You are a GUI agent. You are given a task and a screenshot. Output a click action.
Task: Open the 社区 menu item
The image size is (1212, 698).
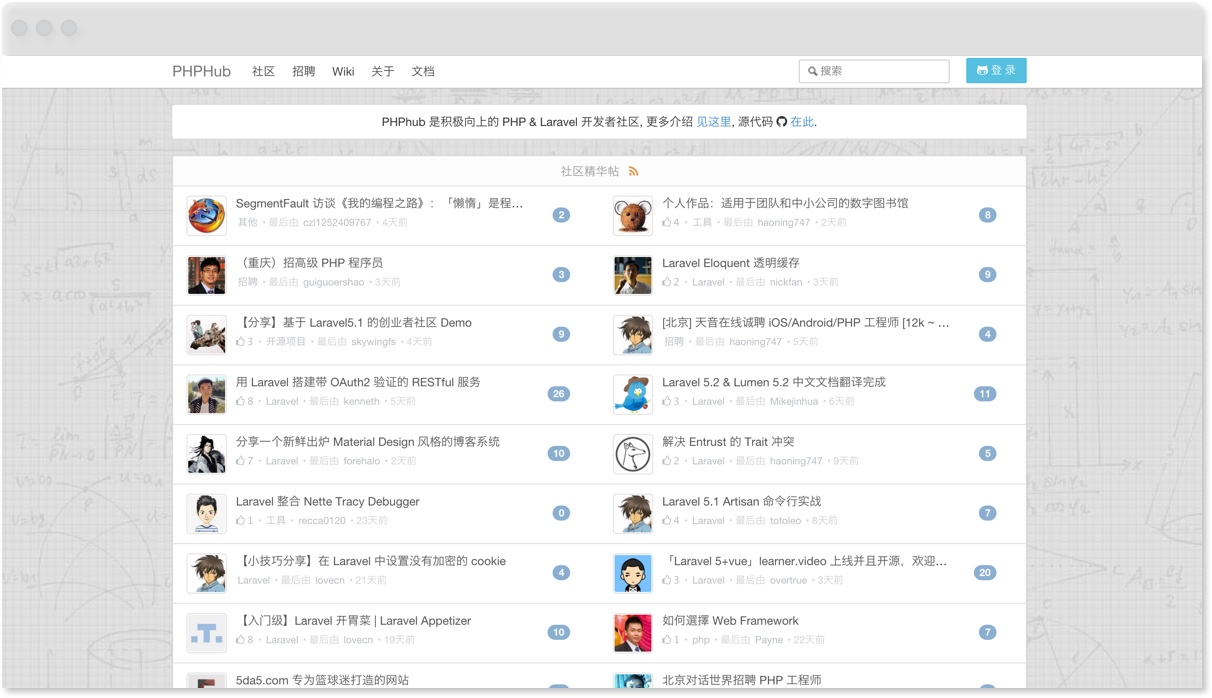pyautogui.click(x=263, y=72)
